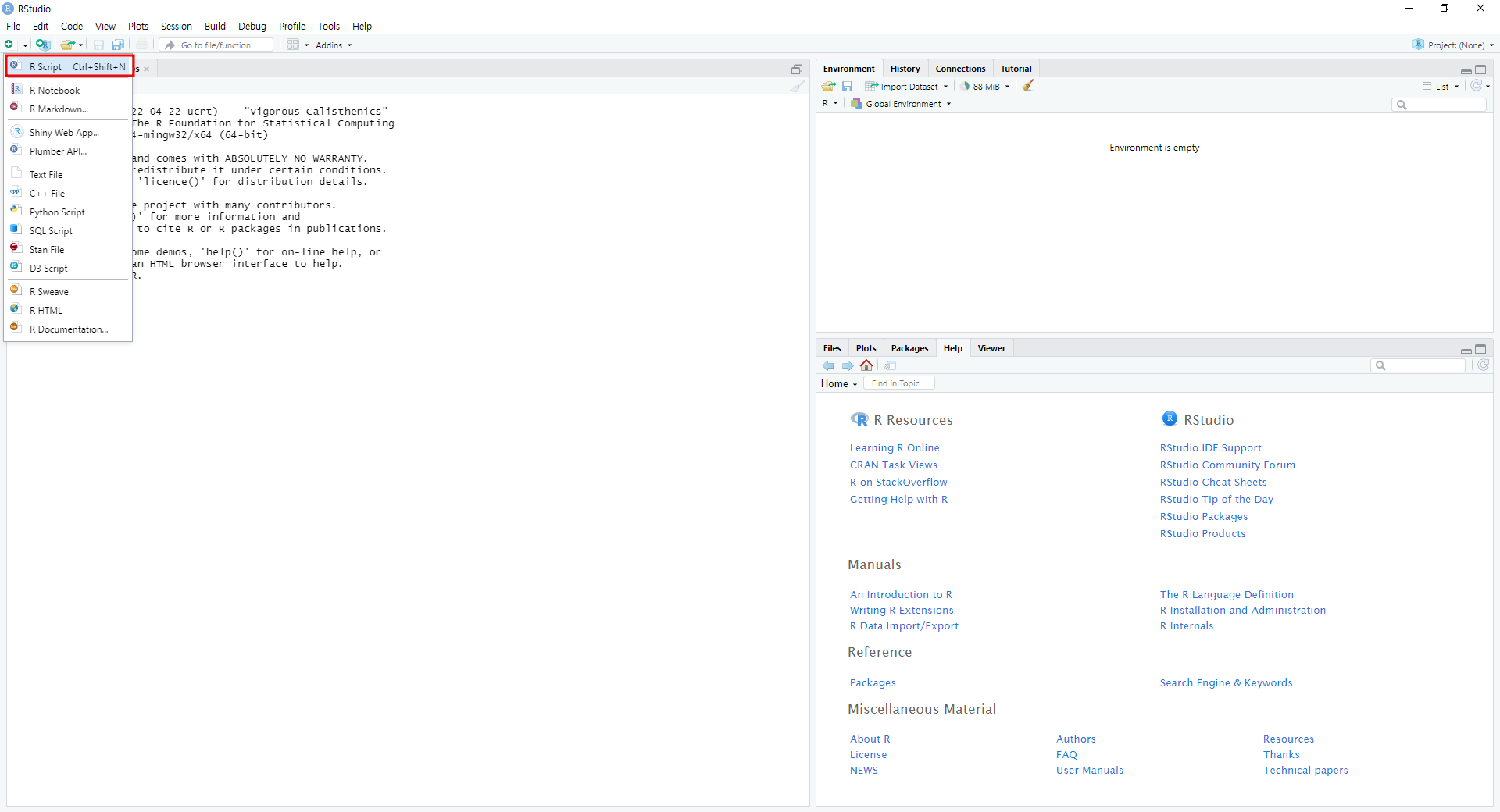
Task: Choose R Markdown... from the menu
Action: coord(69,109)
